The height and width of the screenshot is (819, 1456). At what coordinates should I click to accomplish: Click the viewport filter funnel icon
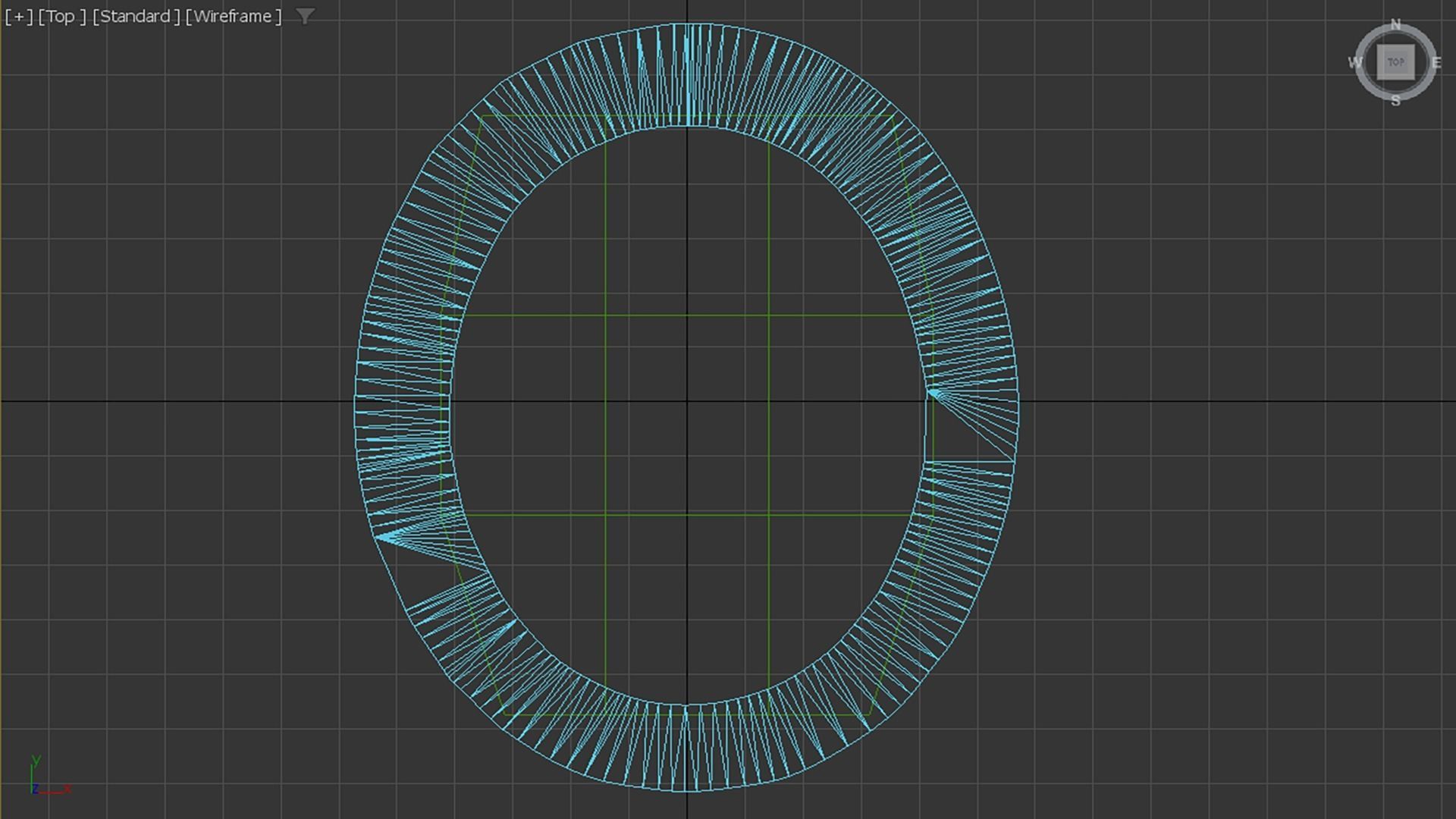coord(305,16)
